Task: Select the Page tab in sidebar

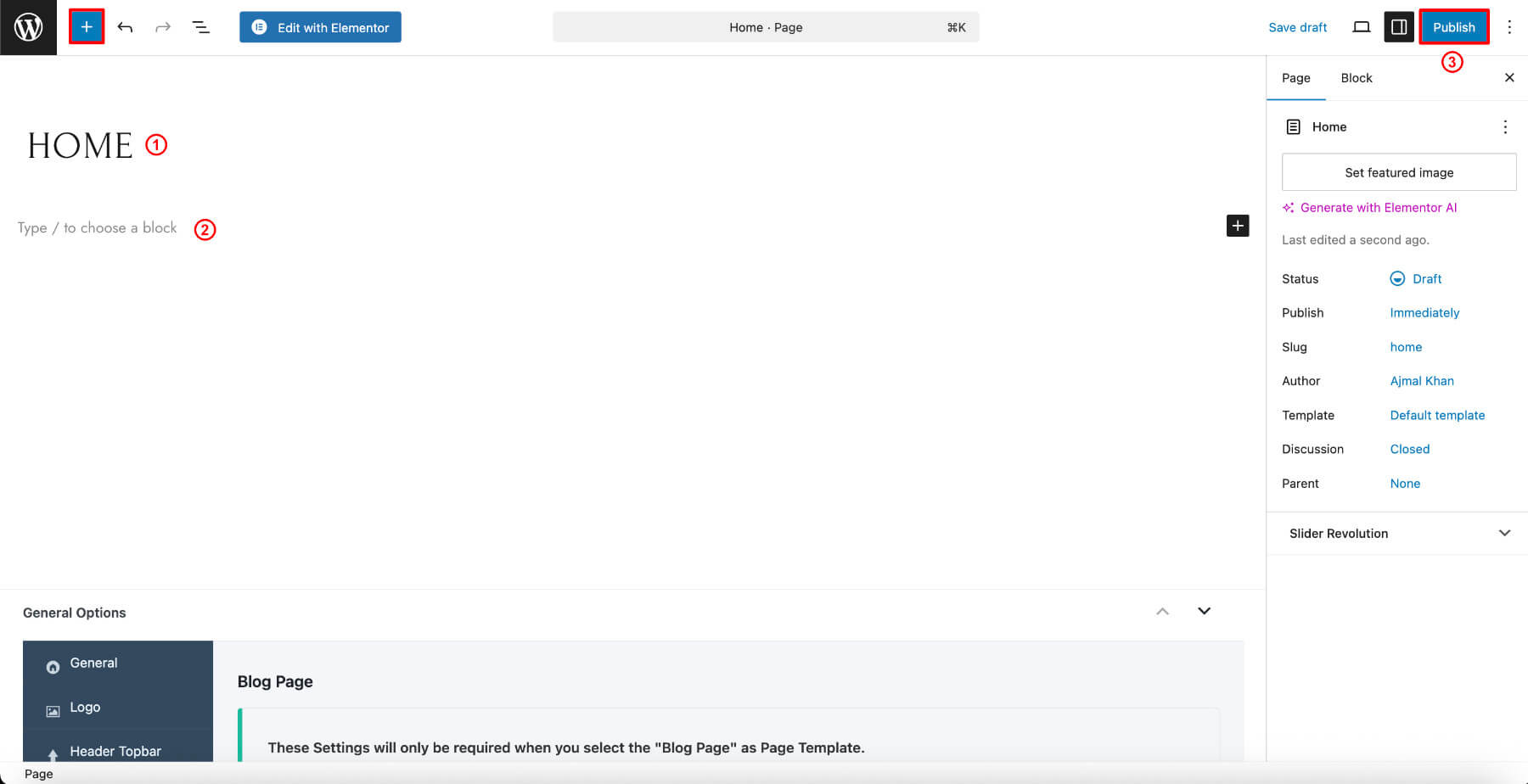Action: click(1295, 77)
